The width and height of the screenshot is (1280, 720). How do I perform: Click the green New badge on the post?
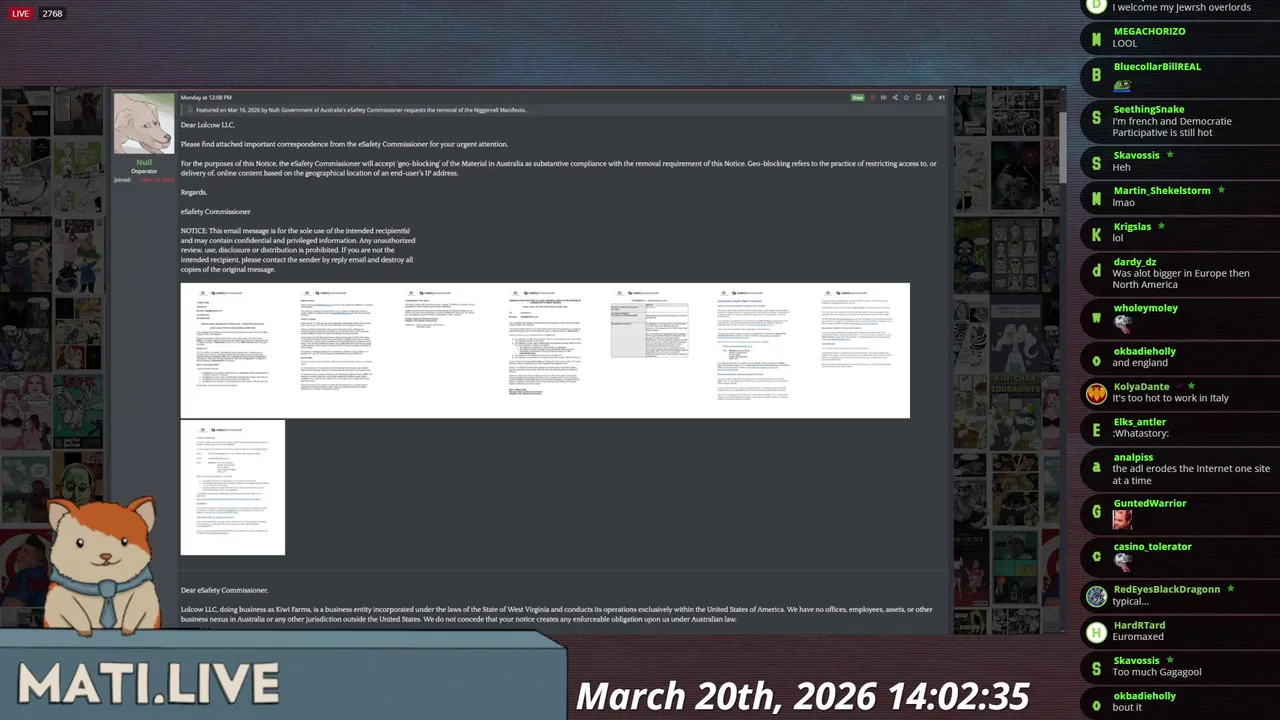point(858,97)
